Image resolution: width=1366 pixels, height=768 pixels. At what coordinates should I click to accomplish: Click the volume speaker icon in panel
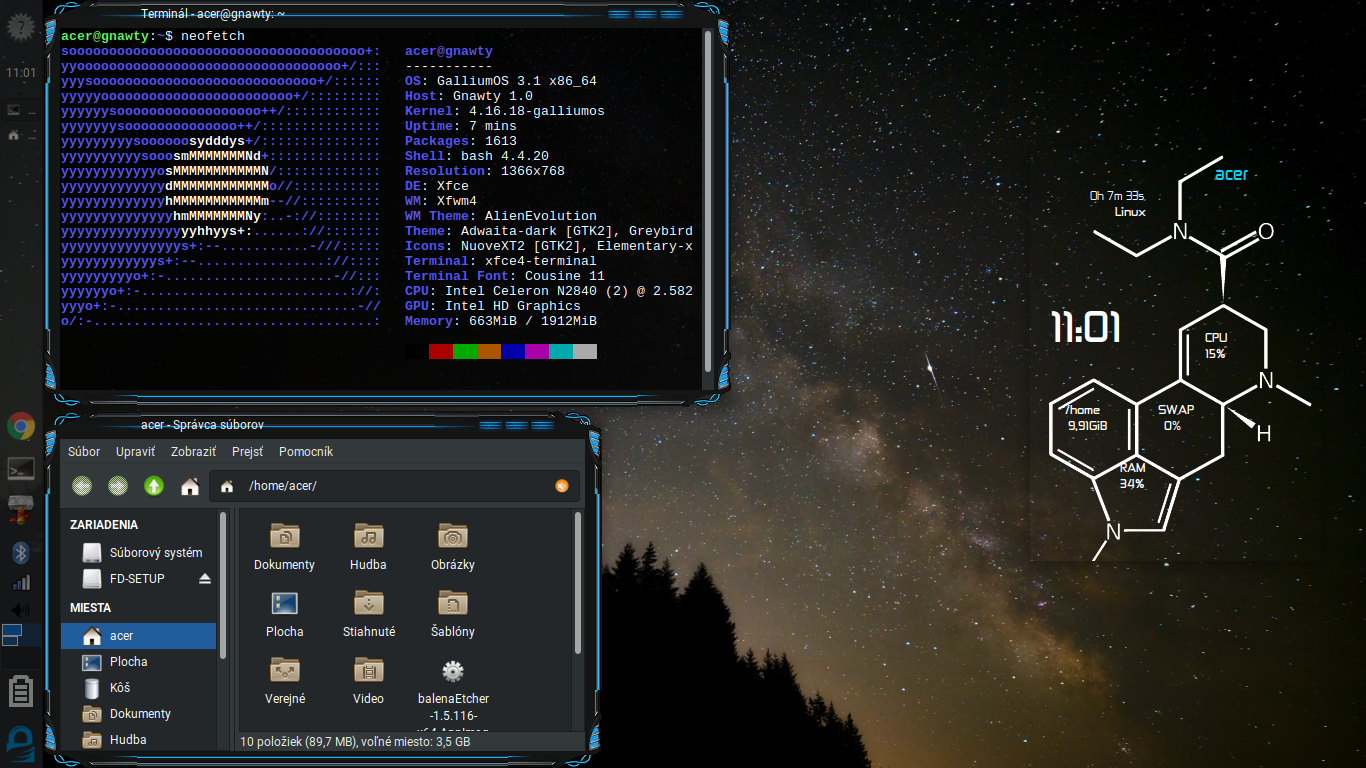[x=21, y=609]
